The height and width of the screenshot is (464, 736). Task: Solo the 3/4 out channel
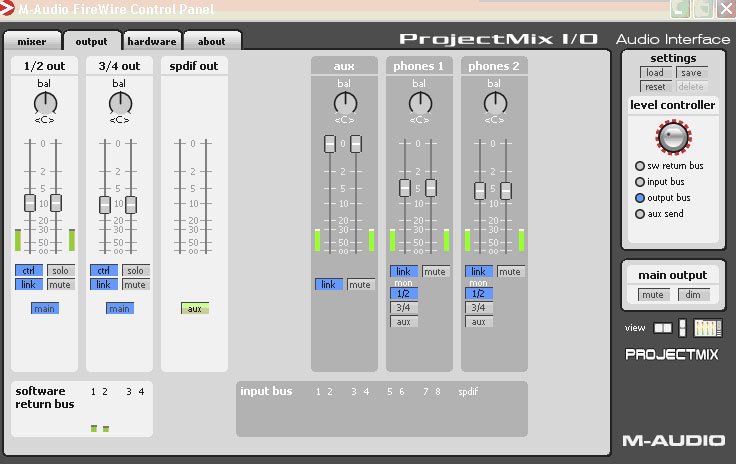point(136,270)
